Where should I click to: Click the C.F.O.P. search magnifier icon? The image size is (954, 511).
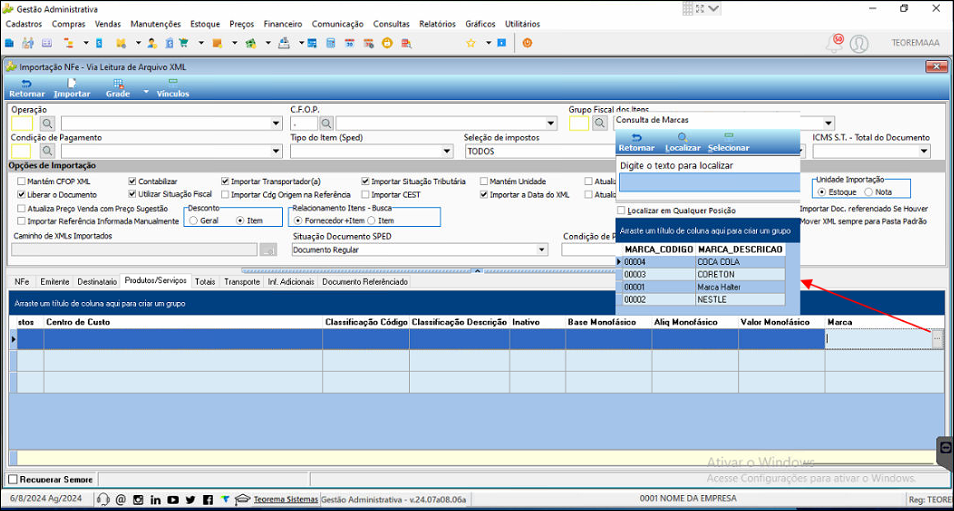click(326, 123)
